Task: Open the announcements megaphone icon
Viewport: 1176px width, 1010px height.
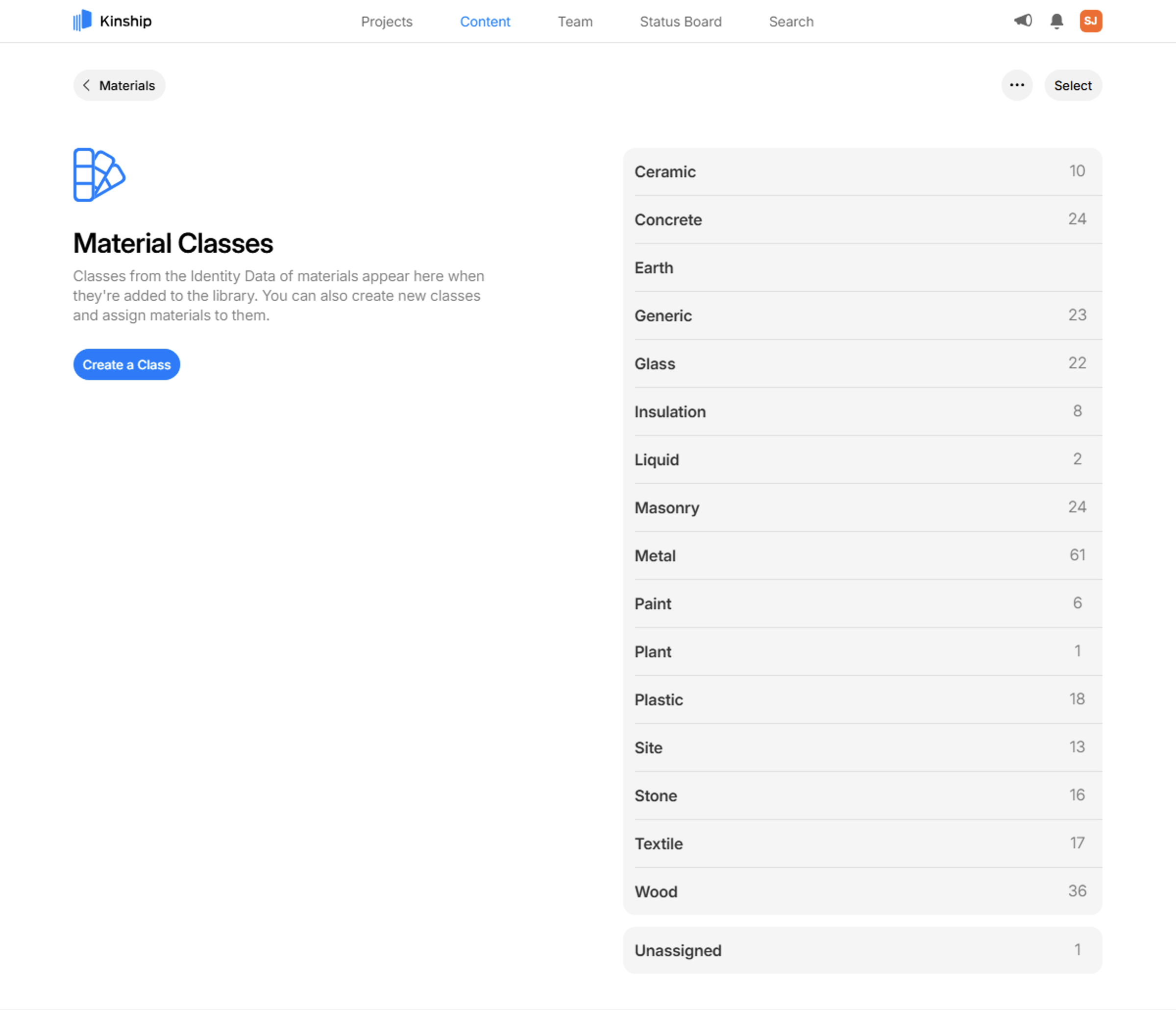Action: 1023,21
